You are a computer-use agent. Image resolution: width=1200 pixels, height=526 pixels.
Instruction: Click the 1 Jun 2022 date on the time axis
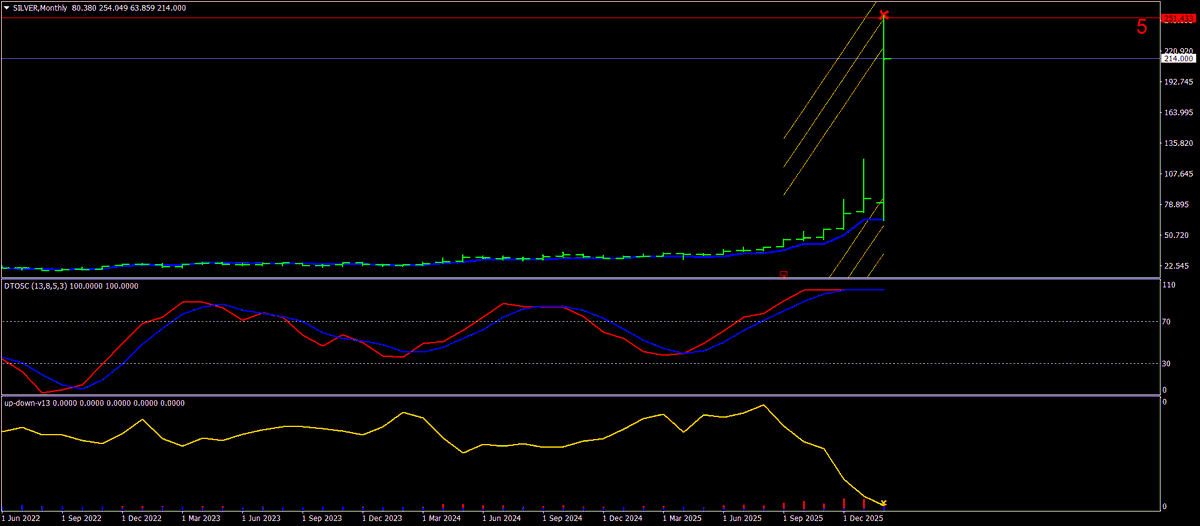[22, 519]
